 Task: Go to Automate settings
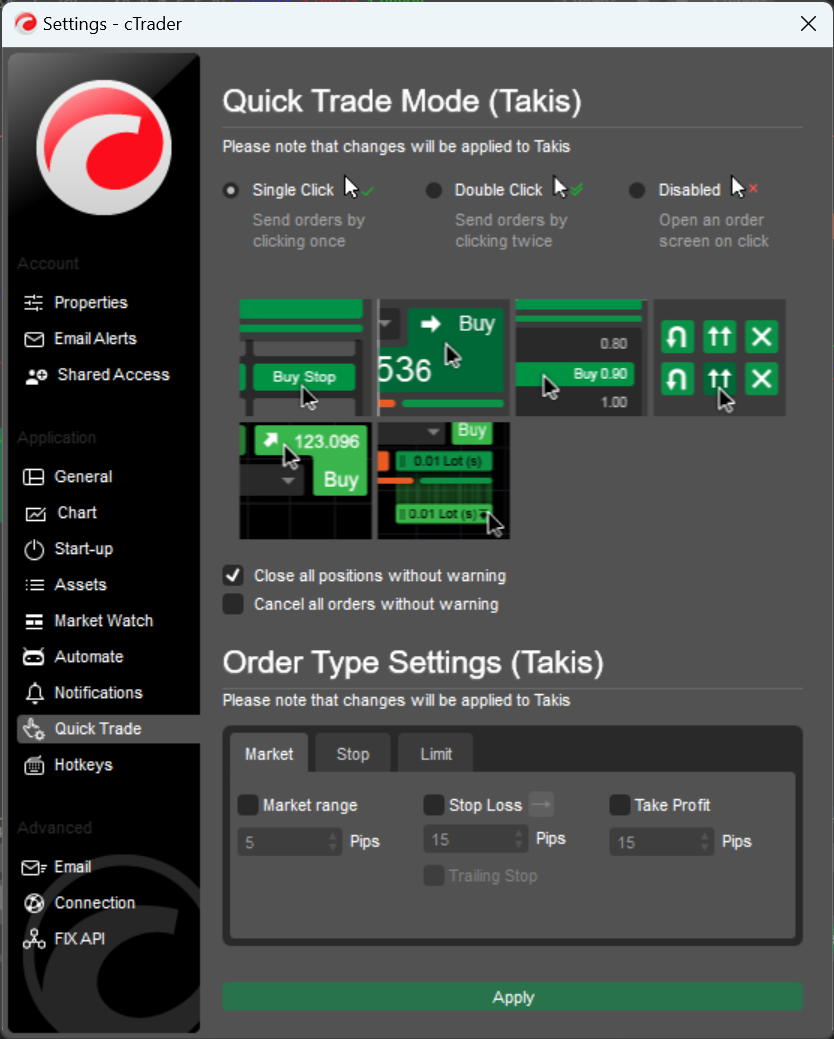[89, 657]
